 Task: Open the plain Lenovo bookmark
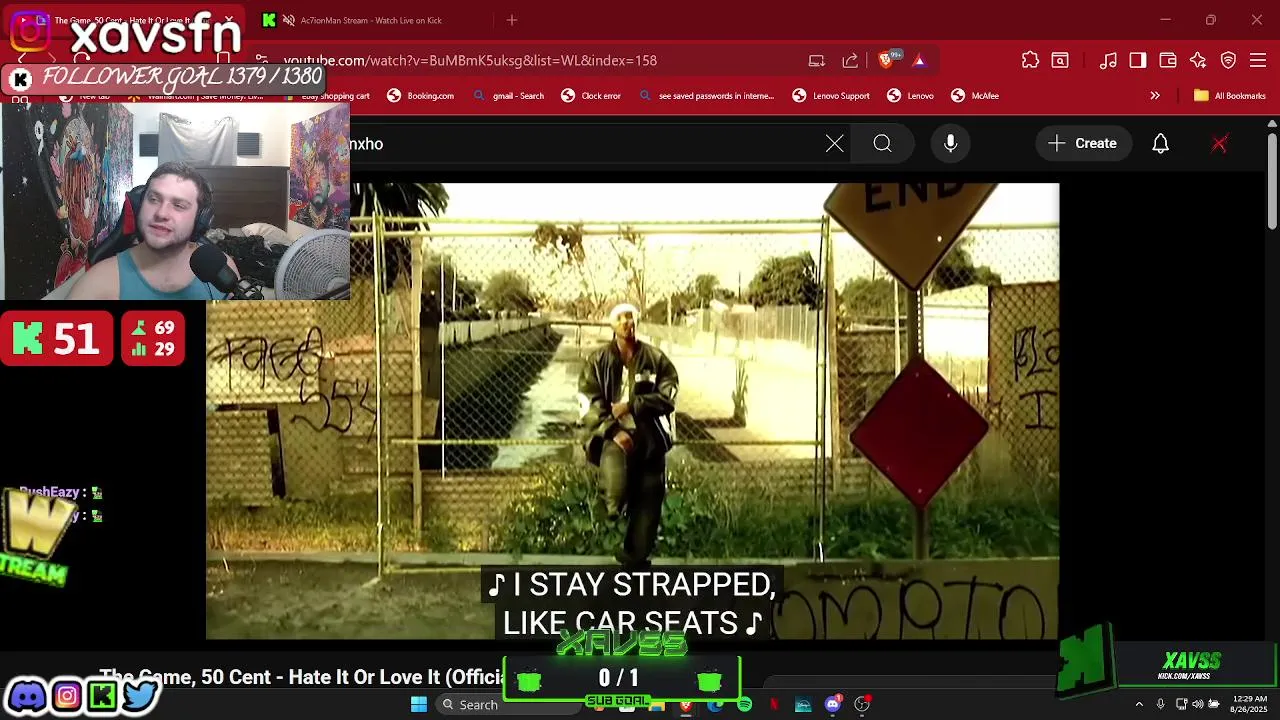[x=910, y=96]
